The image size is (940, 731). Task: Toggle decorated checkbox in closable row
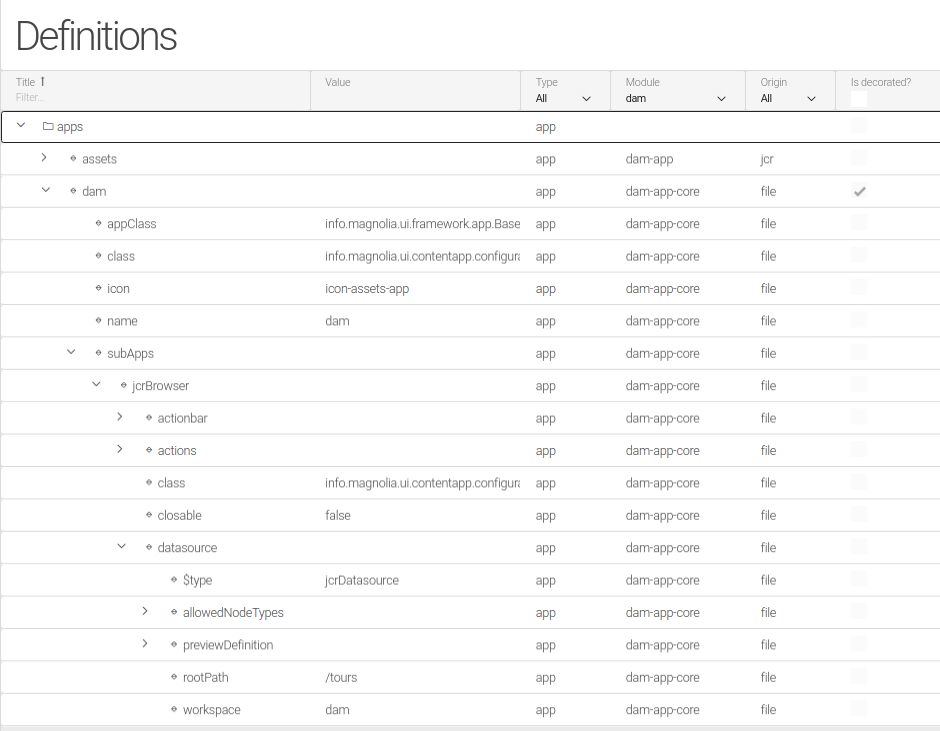coord(858,514)
